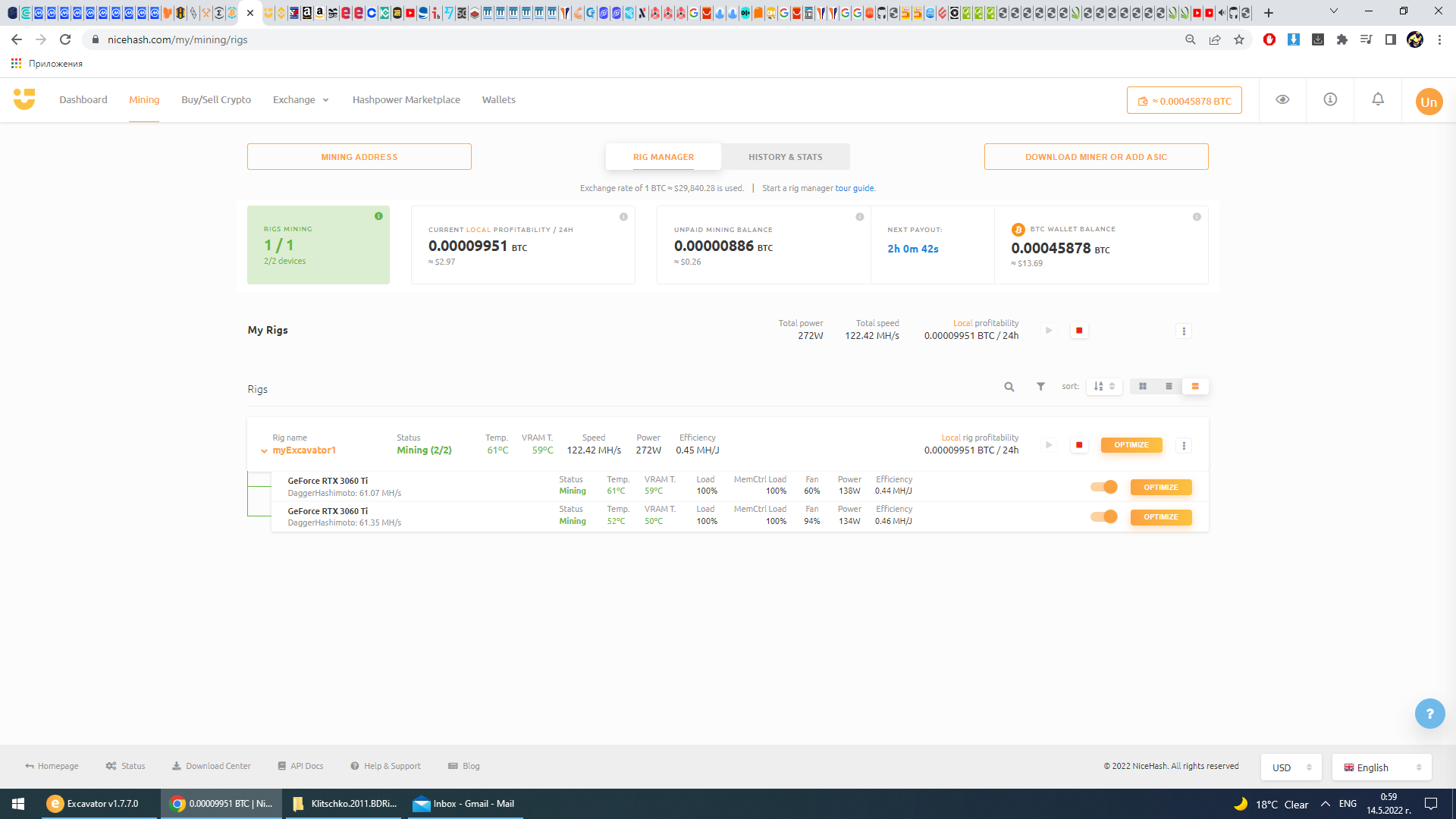The height and width of the screenshot is (819, 1456).
Task: Switch rigs to grid view
Action: tap(1142, 386)
